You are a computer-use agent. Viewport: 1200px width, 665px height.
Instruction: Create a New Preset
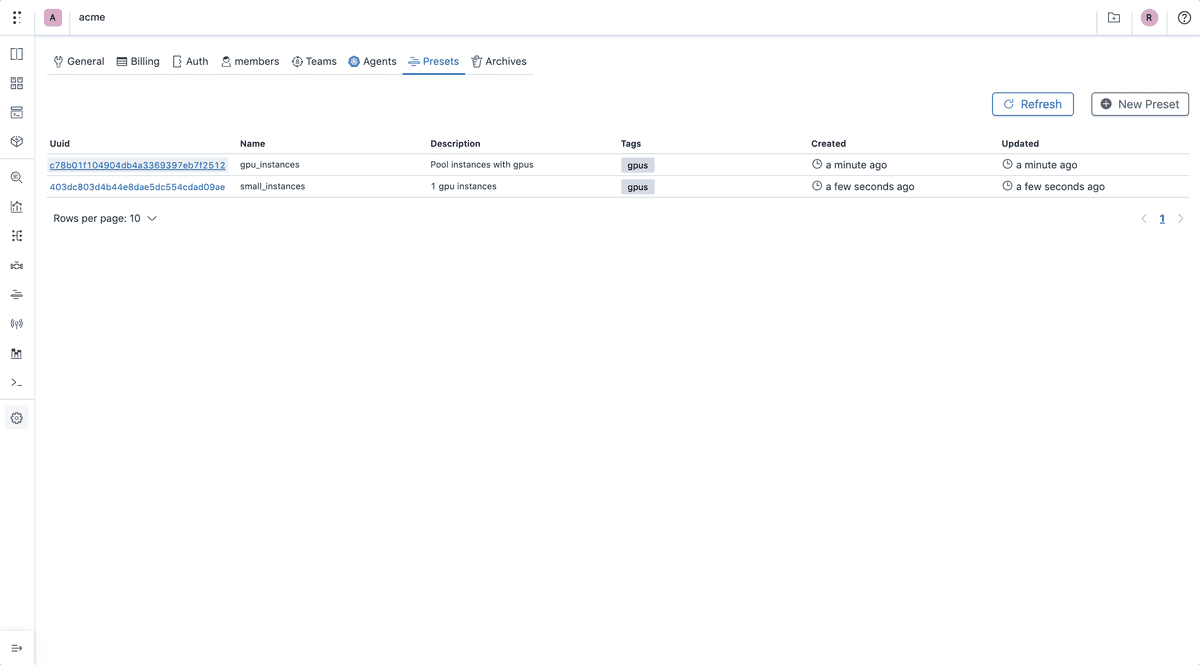click(x=1140, y=104)
